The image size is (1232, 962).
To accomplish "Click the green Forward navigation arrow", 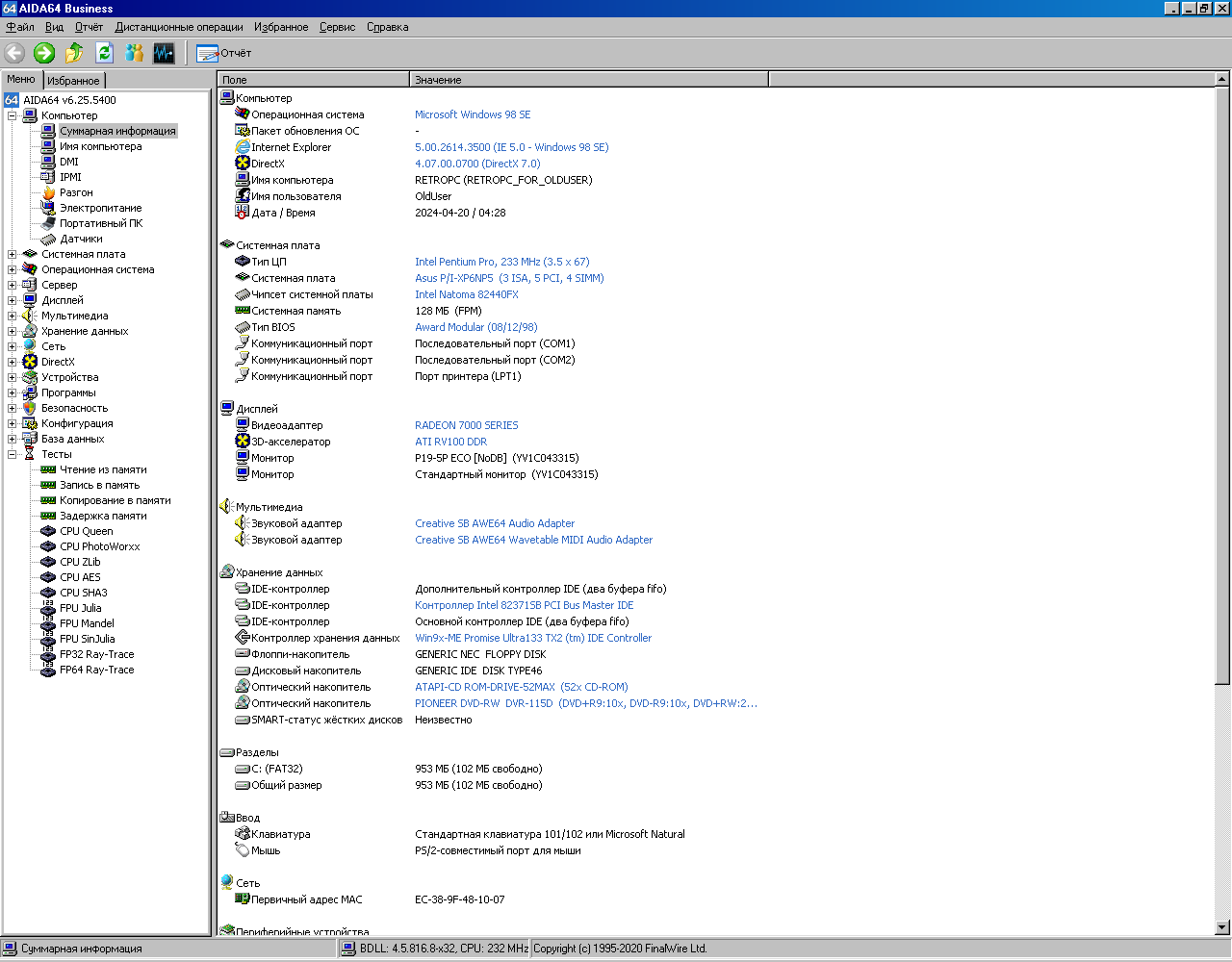I will coord(44,53).
